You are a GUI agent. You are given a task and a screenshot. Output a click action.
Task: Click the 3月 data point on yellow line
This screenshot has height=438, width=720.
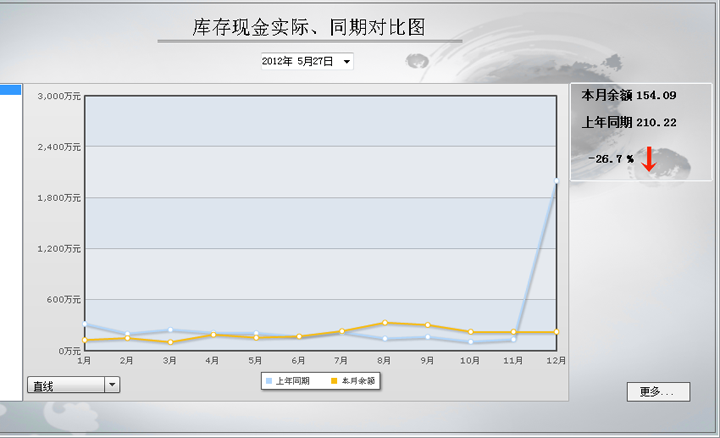171,343
